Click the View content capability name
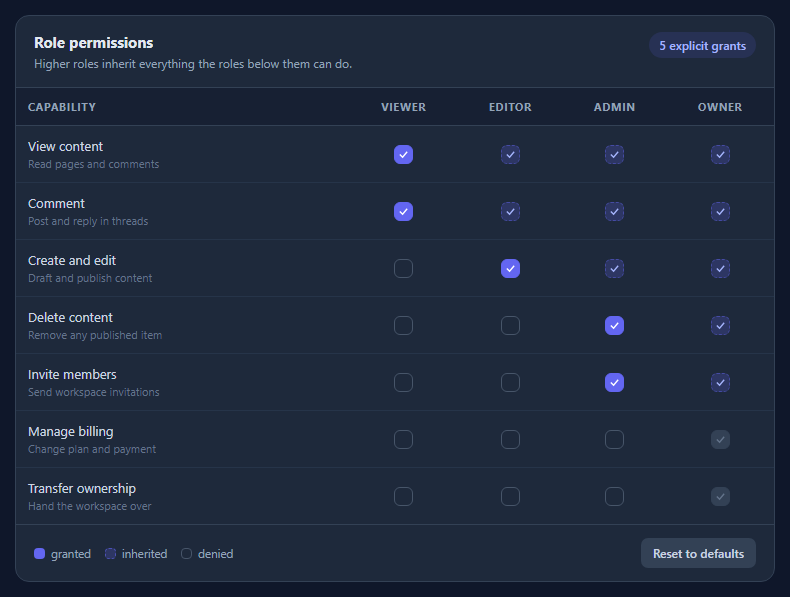This screenshot has height=597, width=790. [65, 147]
